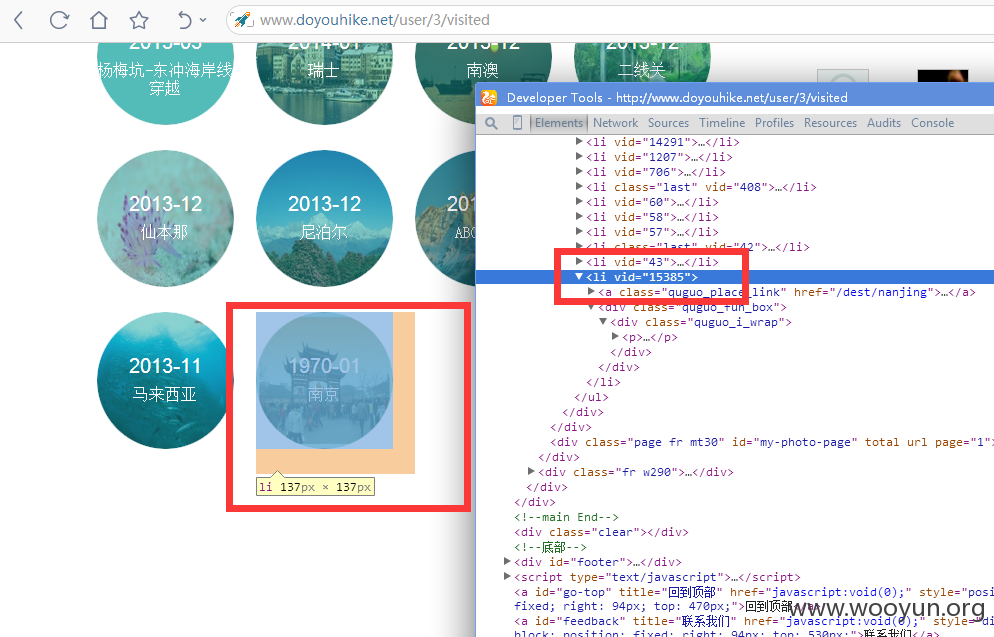Screen dimensions: 994x637
Task: Switch to the Network tab
Action: coord(616,123)
